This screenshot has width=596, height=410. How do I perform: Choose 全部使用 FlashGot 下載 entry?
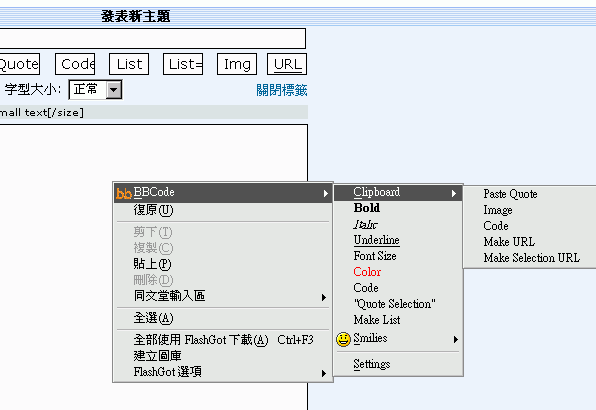(x=223, y=340)
